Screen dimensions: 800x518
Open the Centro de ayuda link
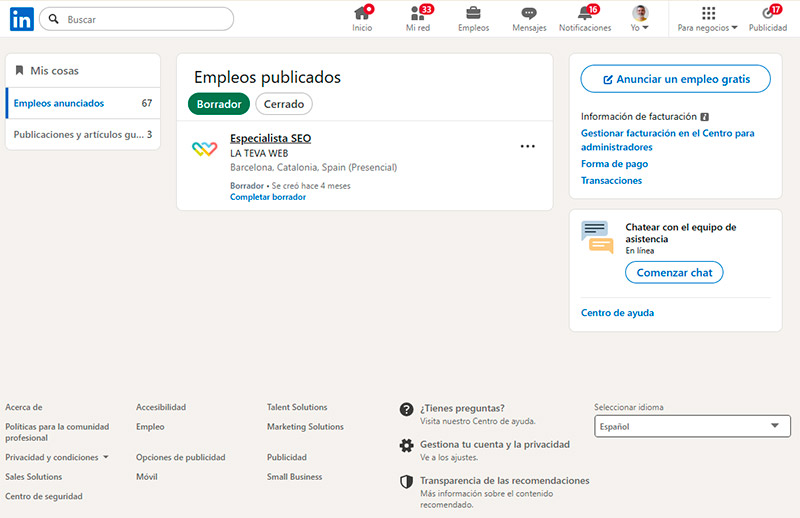pos(617,313)
